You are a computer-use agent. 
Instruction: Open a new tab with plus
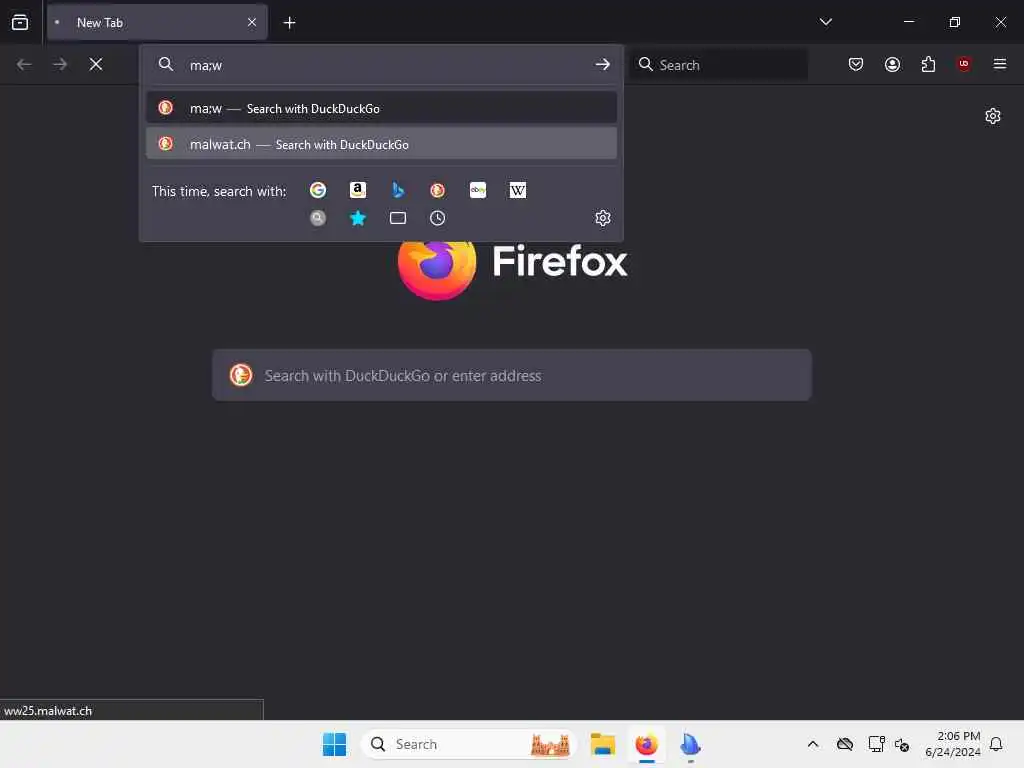click(289, 23)
